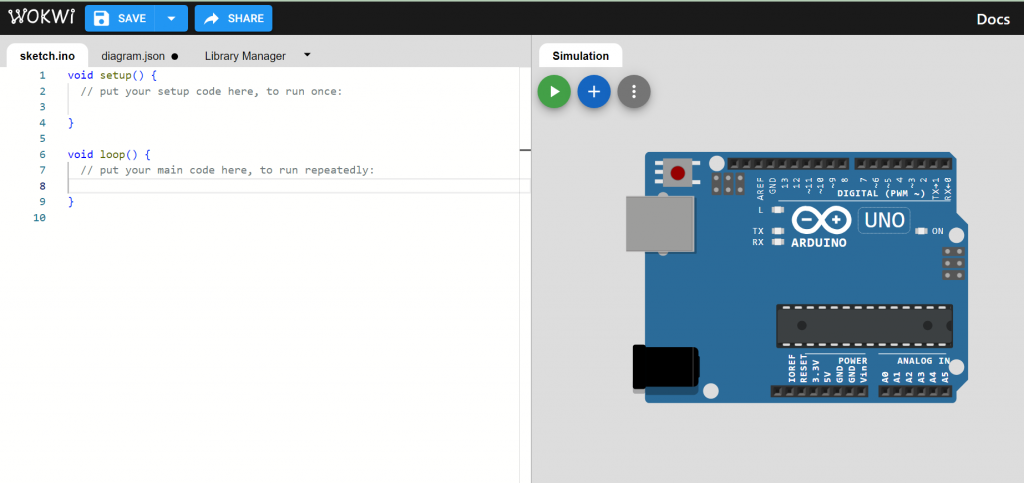Click line number 1 in the gutter

[42, 76]
